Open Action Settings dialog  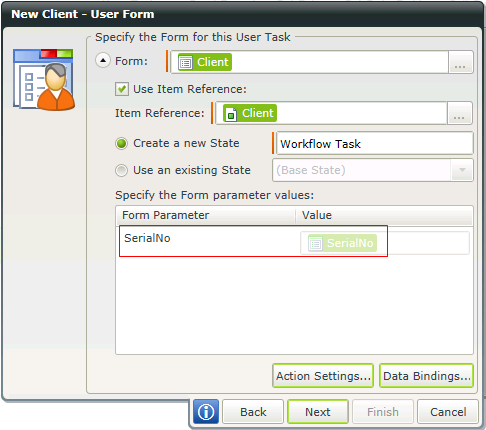323,376
